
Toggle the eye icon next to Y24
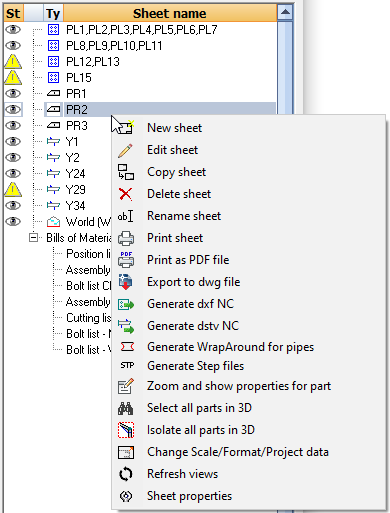(13, 173)
